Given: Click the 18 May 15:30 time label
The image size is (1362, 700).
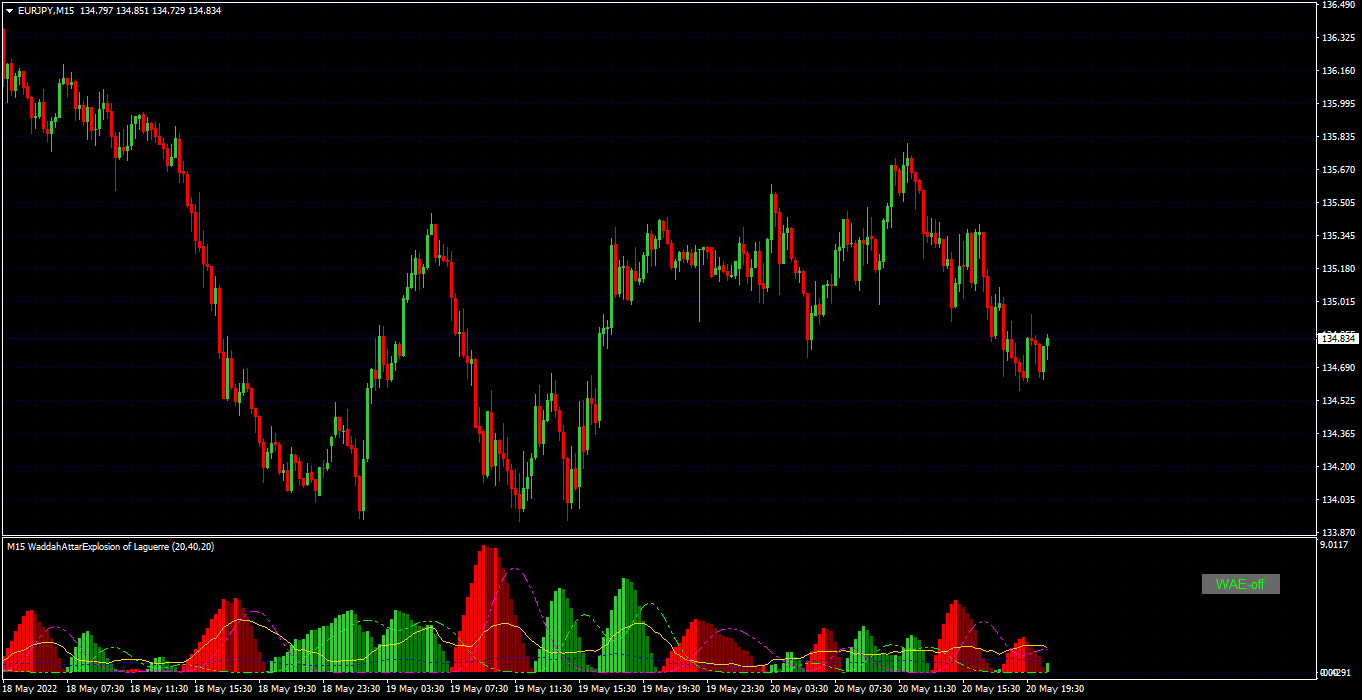Looking at the screenshot, I should click(223, 689).
